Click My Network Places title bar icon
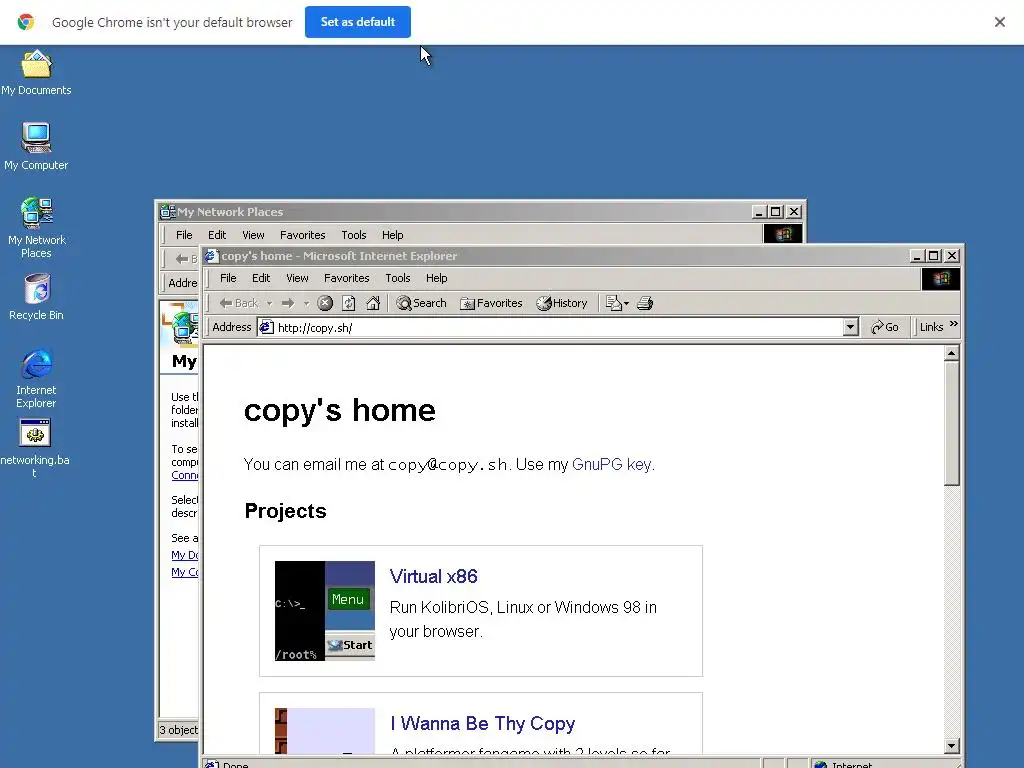1024x768 pixels. 168,212
